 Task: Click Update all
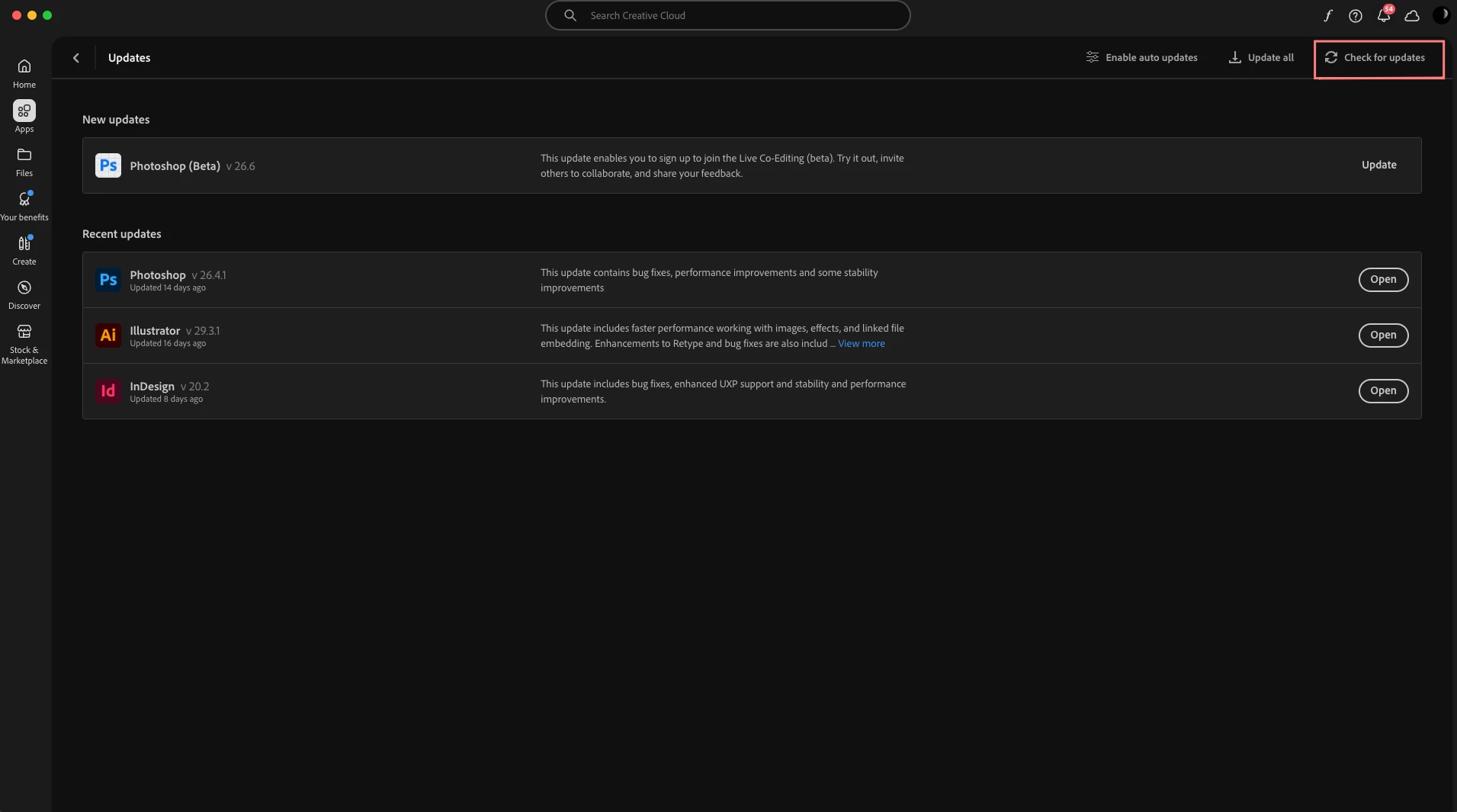click(1261, 58)
